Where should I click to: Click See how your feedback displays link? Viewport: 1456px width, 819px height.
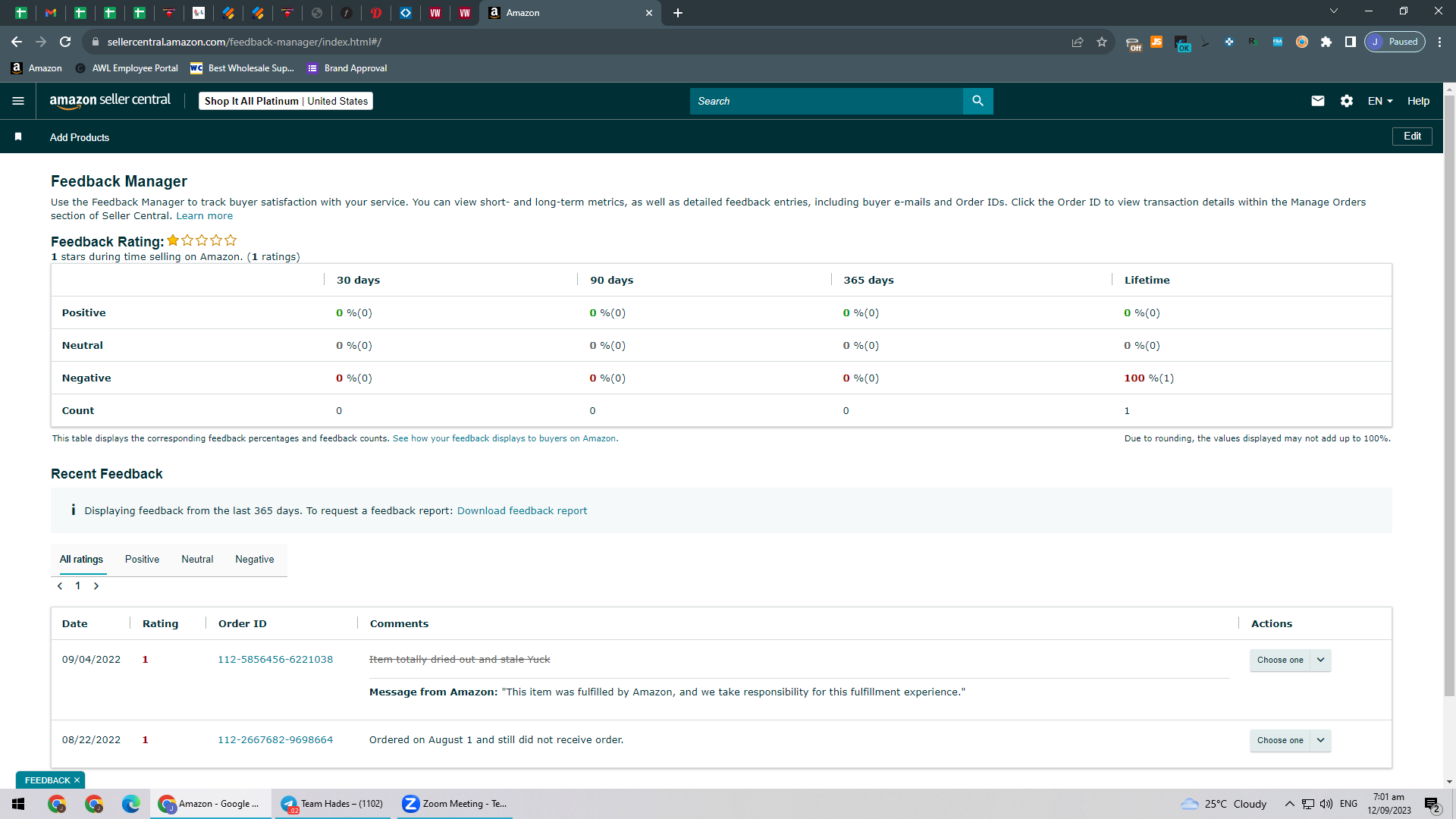505,438
